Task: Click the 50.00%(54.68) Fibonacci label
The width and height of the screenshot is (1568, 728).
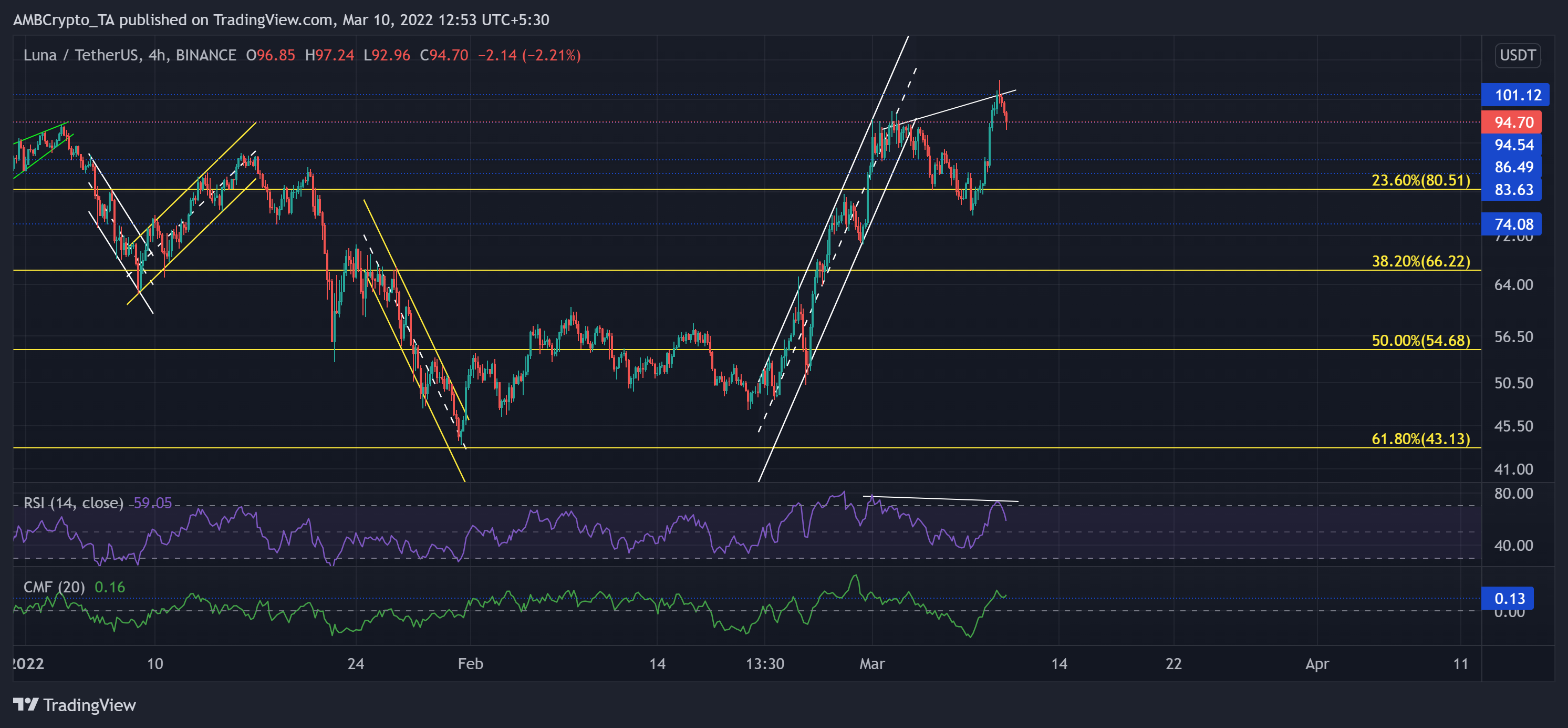Action: (1420, 341)
